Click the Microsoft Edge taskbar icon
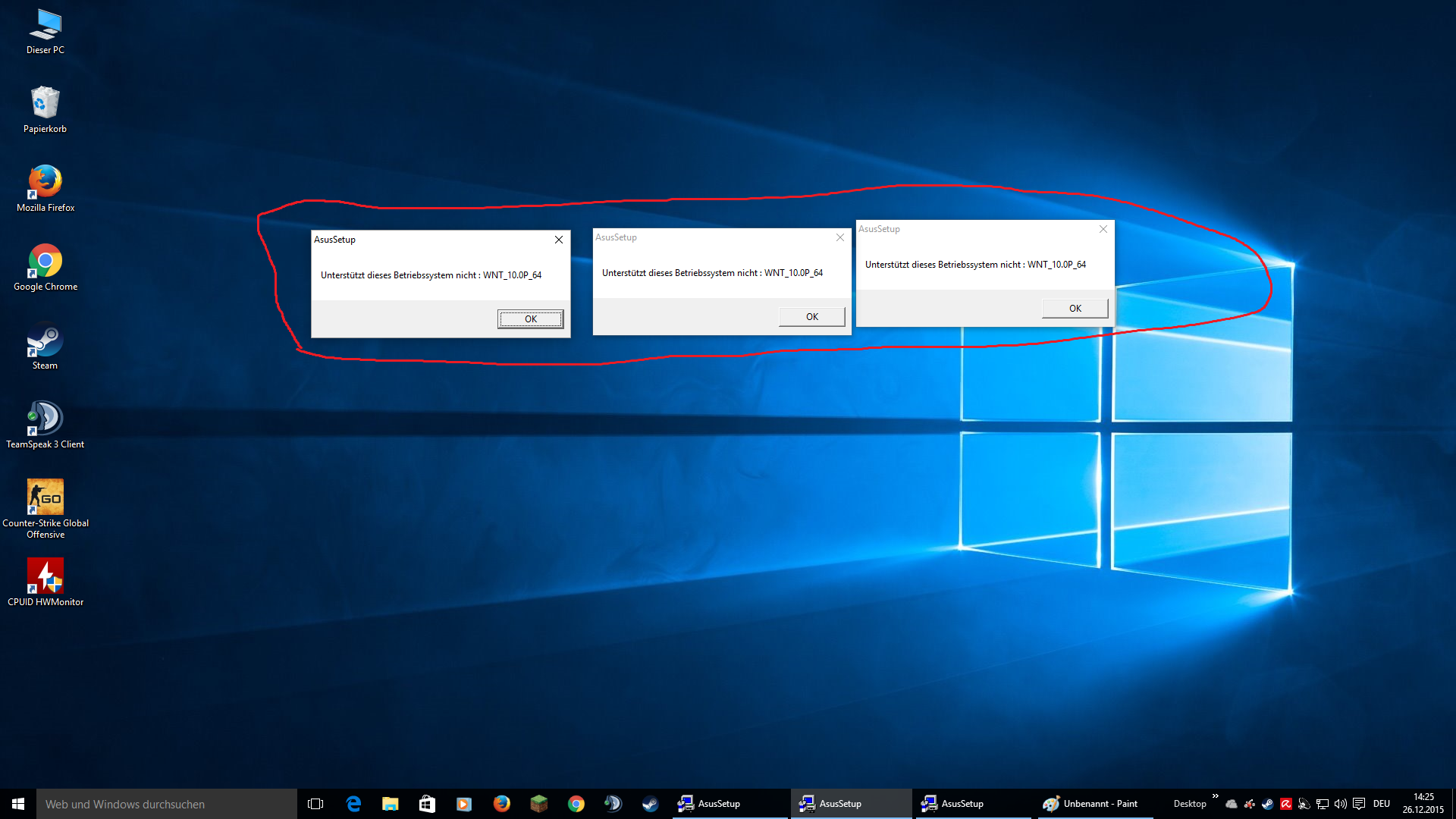Screen dimensions: 1456x819 353,804
